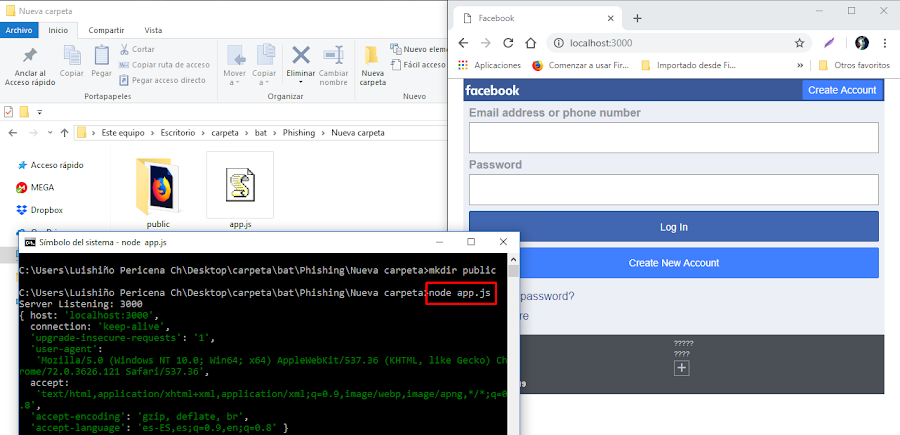Viewport: 900px width, 435px height.
Task: Pin folder with Anclar al Acceso rápido
Action: (30, 66)
